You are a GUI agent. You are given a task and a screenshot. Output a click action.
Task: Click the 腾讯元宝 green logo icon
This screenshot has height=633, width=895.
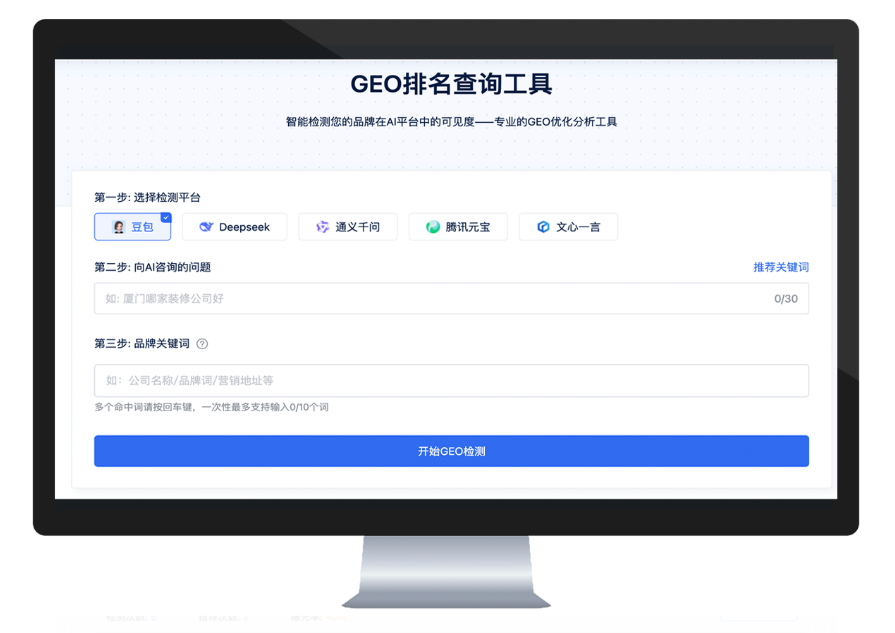pyautogui.click(x=433, y=227)
